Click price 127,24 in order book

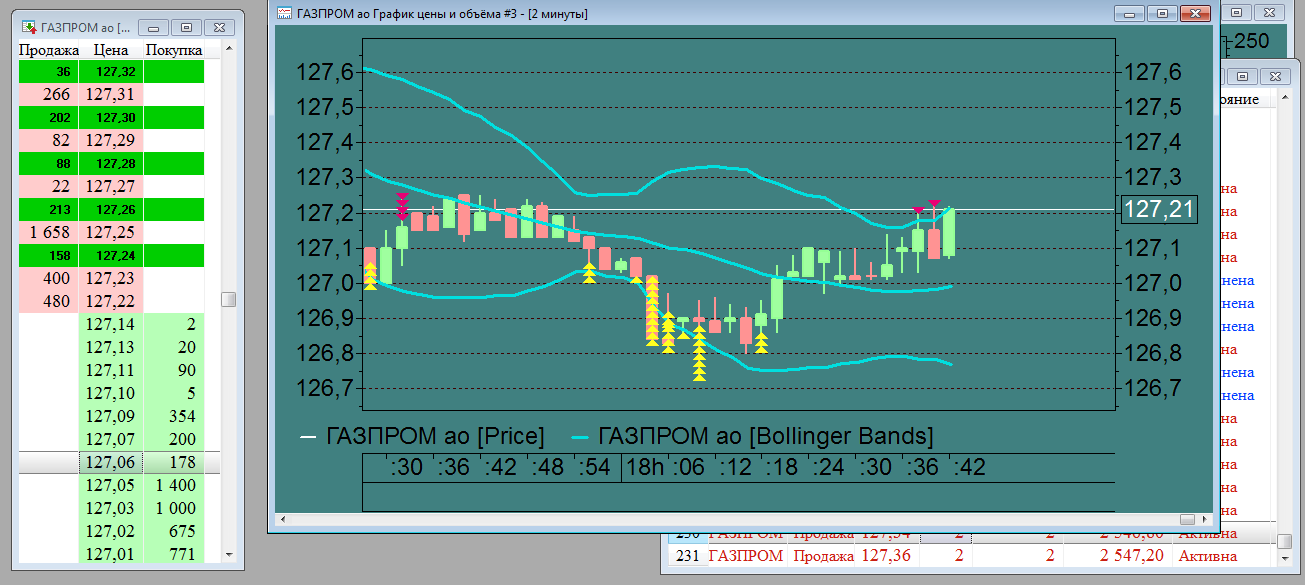click(111, 255)
